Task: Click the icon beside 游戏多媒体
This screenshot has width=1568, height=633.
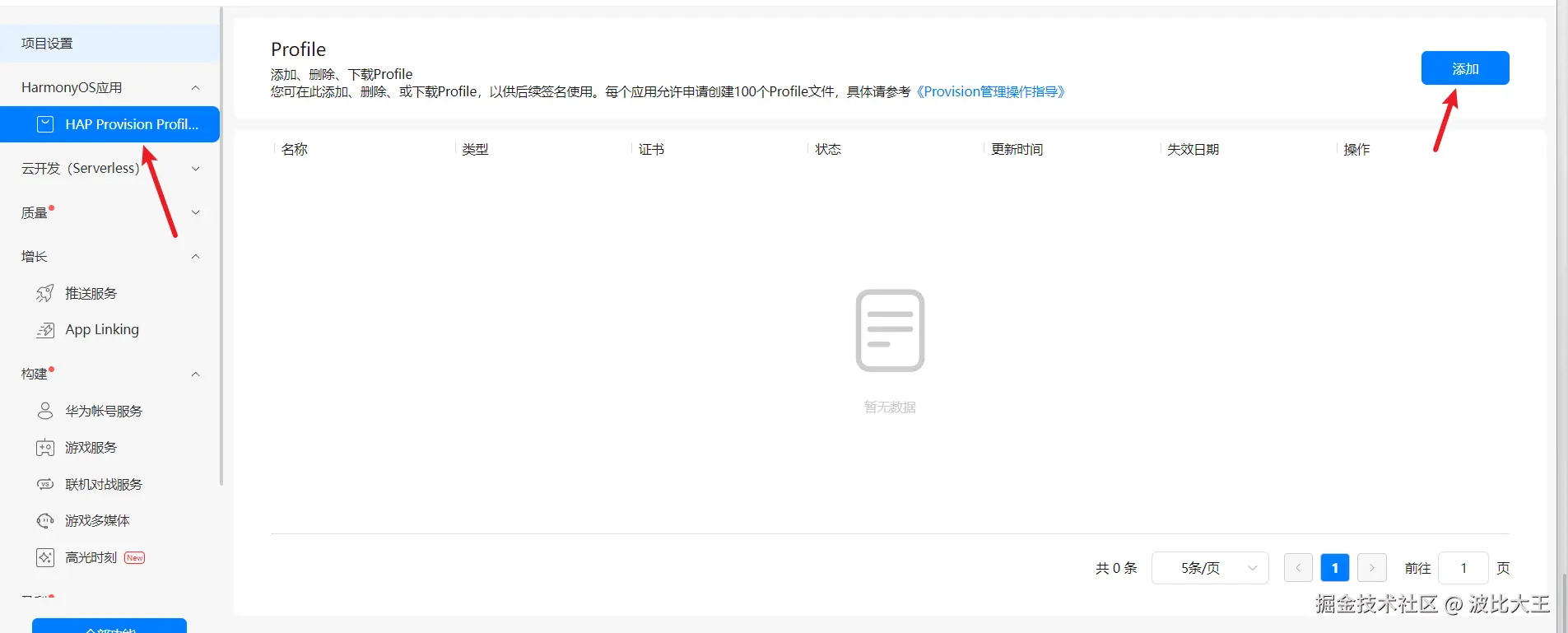Action: pos(45,520)
